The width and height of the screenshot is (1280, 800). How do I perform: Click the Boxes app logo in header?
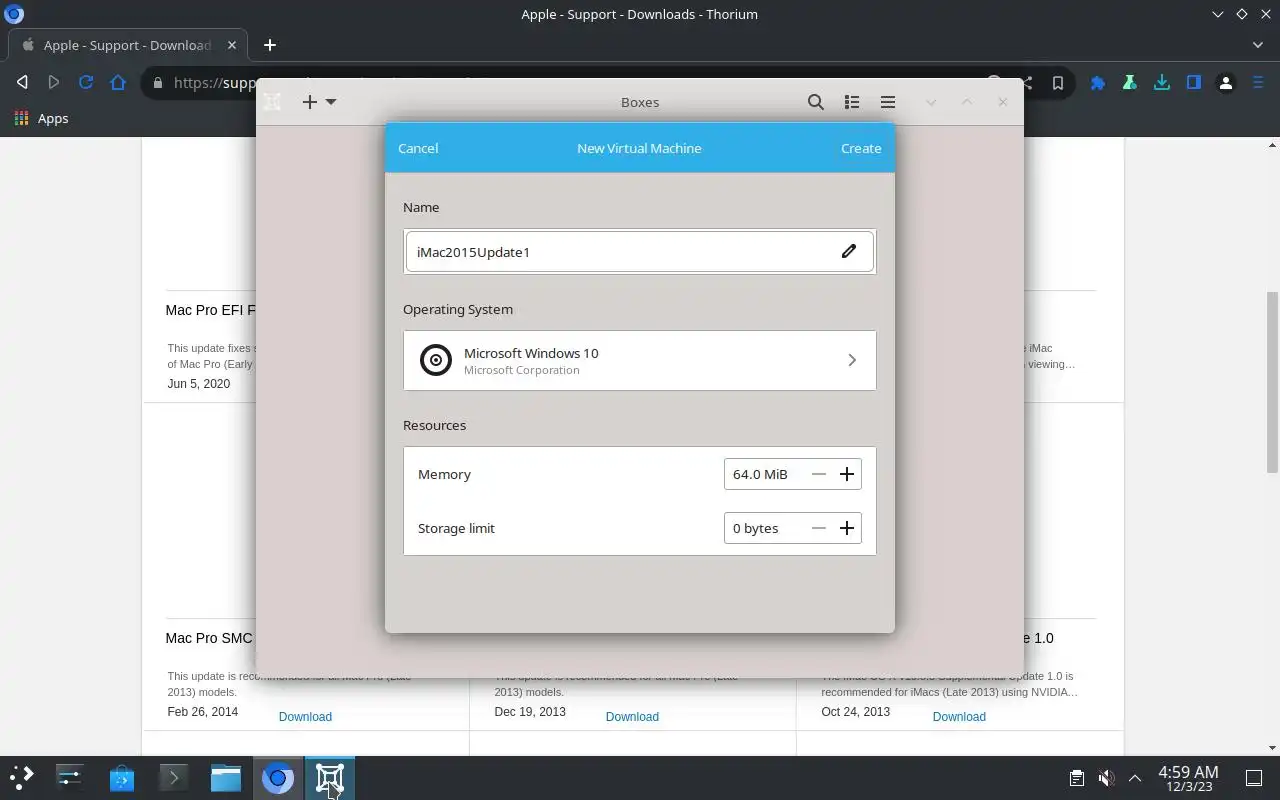pos(272,102)
